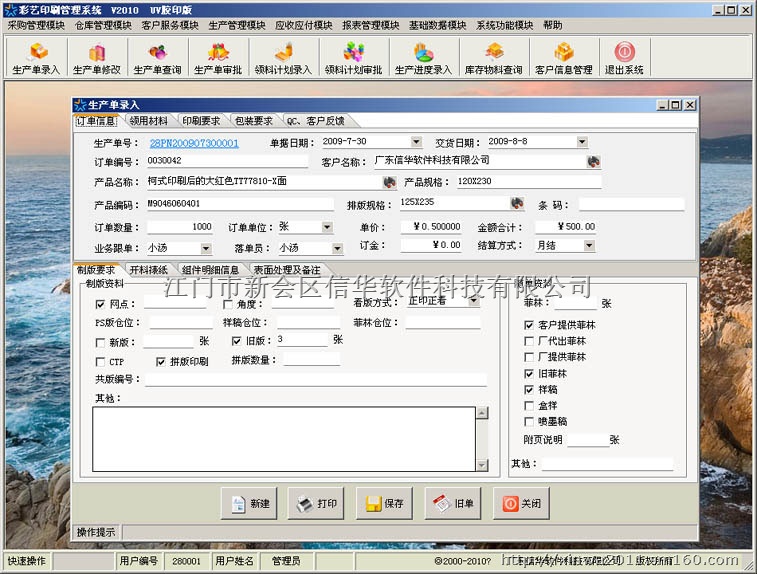Toggle the 网点 checkbox

pos(100,304)
